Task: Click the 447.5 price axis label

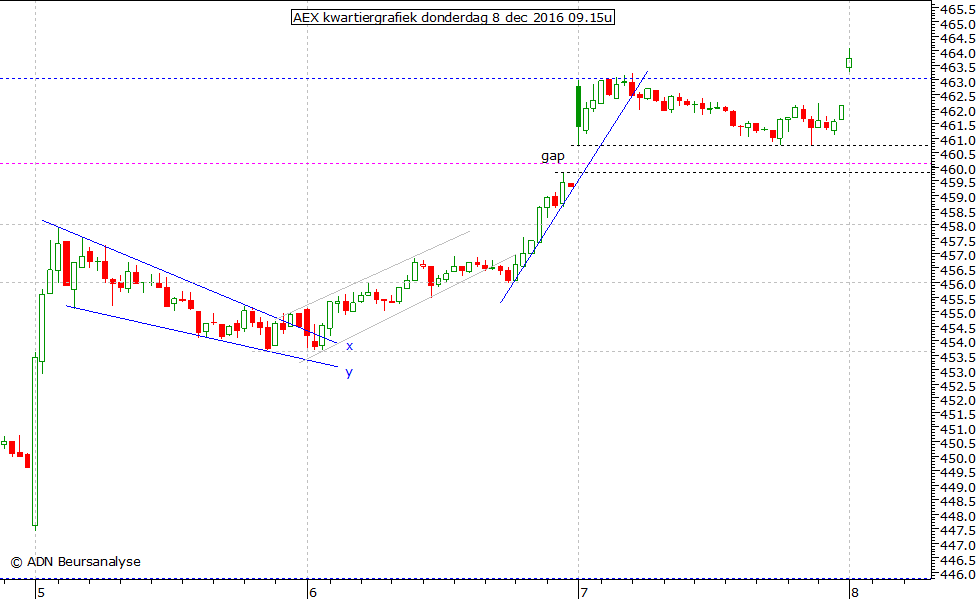Action: point(957,530)
